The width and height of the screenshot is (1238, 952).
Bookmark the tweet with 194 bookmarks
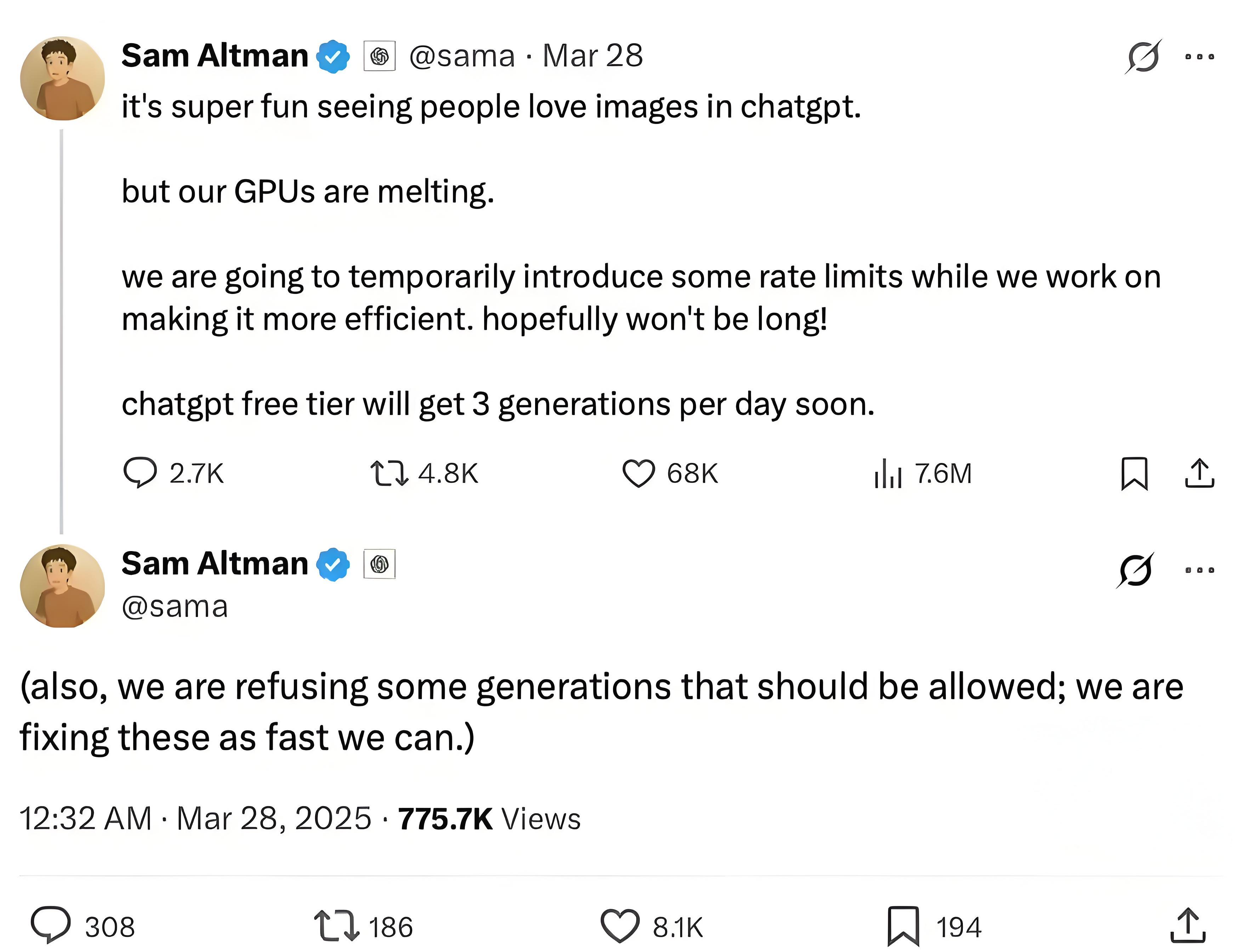903,926
